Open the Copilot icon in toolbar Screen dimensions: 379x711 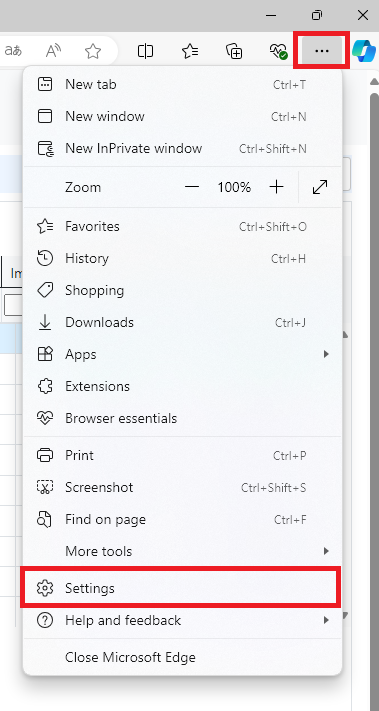point(364,51)
